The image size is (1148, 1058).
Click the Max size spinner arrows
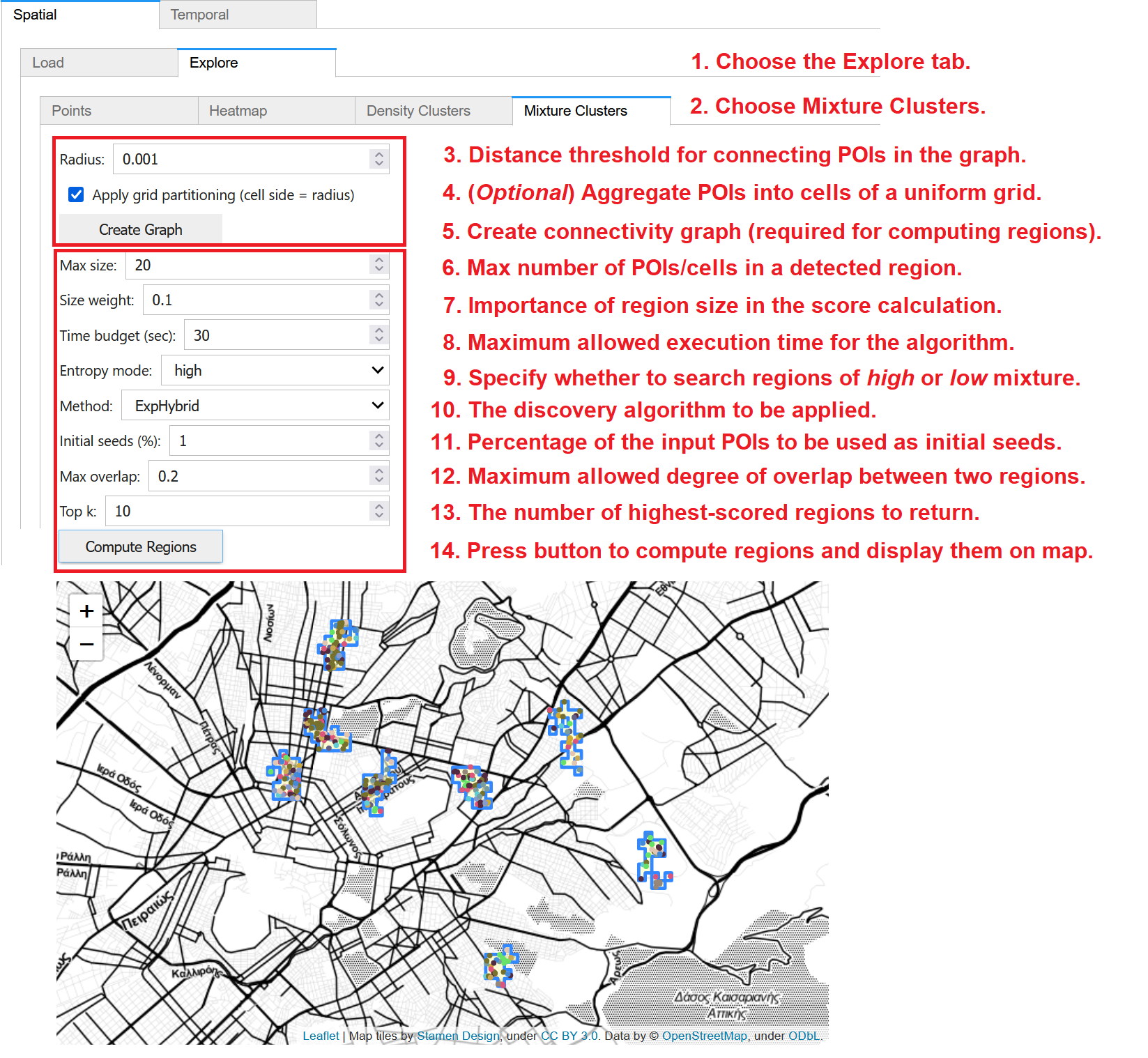tap(378, 265)
